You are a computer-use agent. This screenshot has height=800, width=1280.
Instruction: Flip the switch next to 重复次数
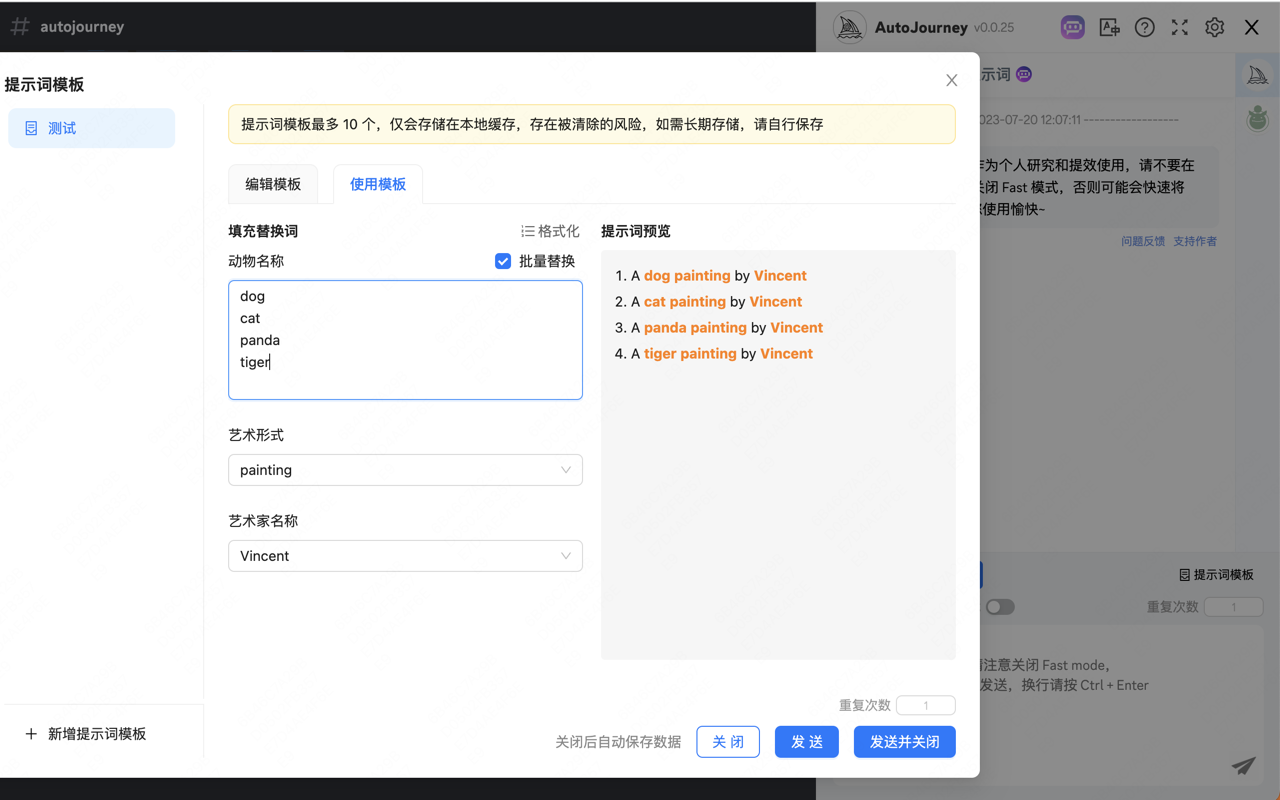1000,606
